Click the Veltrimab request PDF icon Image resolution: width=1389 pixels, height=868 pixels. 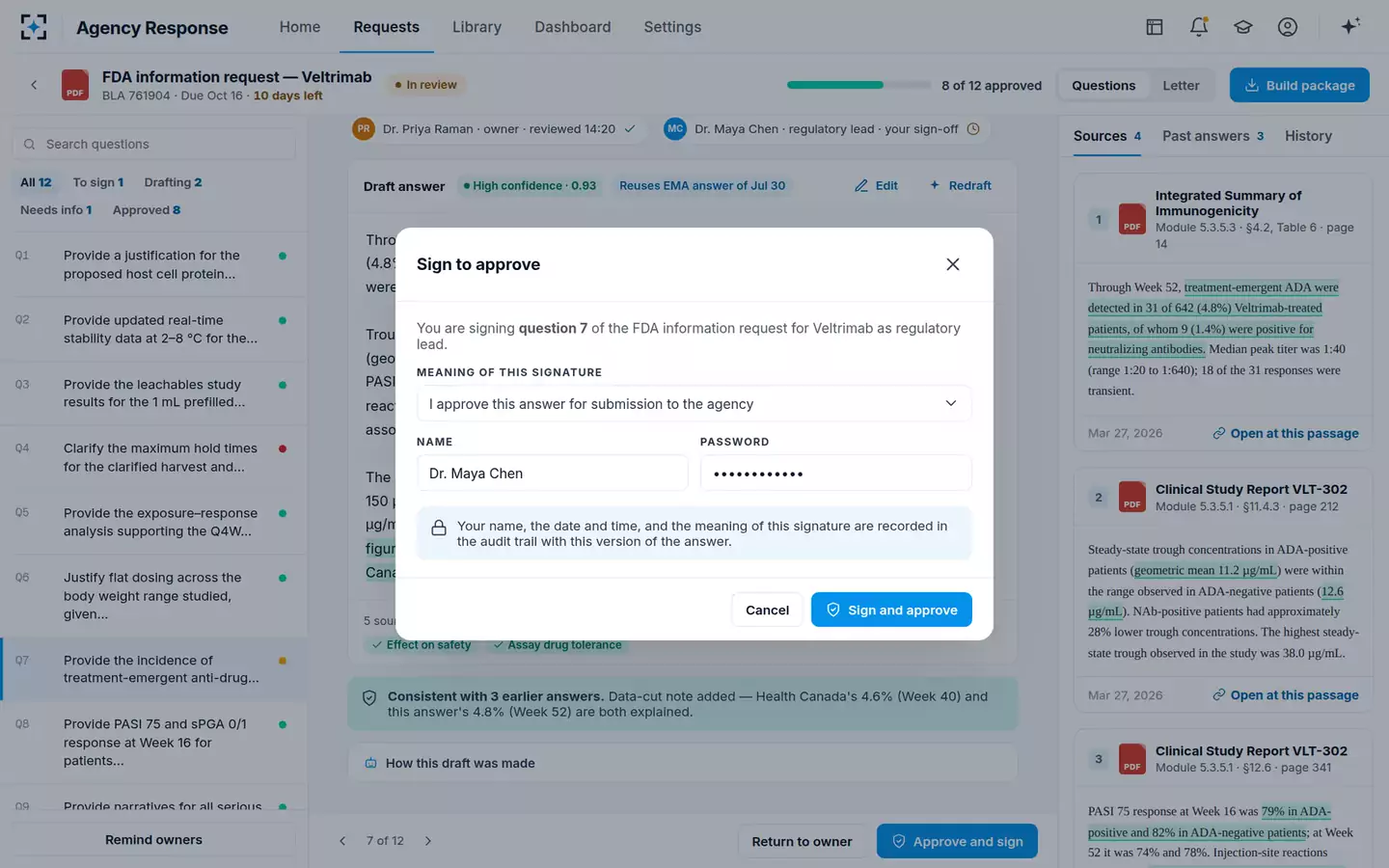(x=75, y=85)
